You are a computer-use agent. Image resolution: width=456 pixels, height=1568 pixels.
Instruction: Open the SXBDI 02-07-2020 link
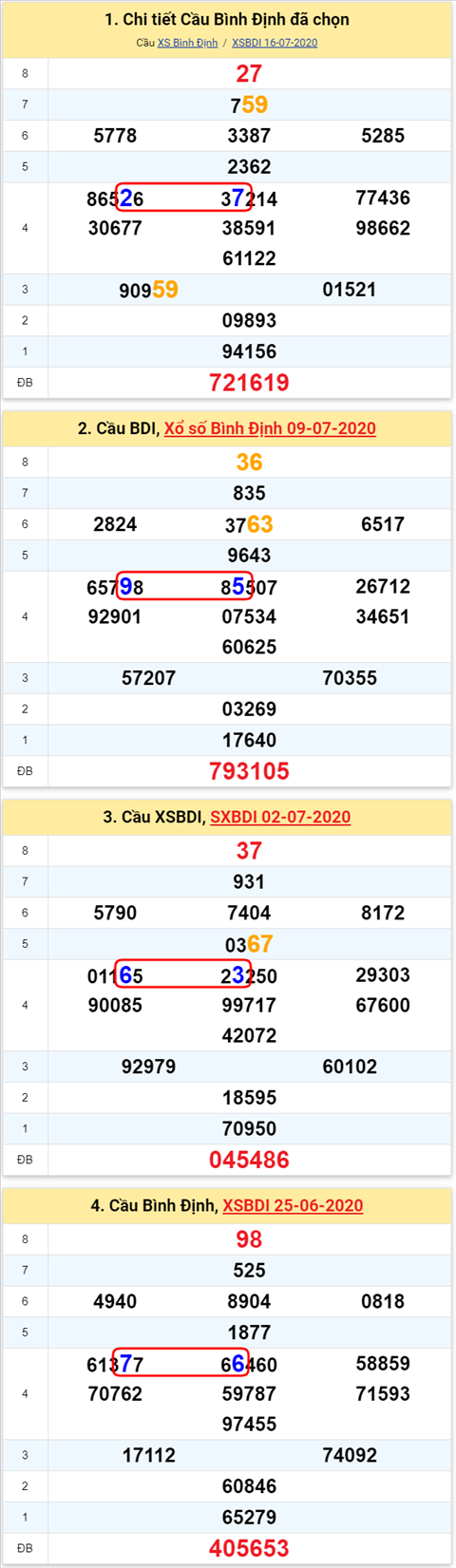[280, 817]
